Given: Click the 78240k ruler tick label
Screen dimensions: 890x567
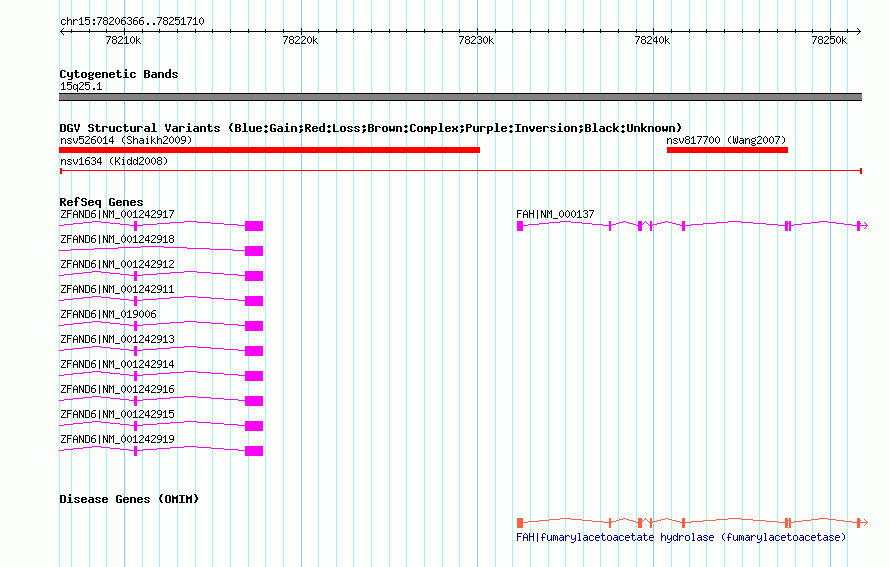Looking at the screenshot, I should tap(652, 40).
